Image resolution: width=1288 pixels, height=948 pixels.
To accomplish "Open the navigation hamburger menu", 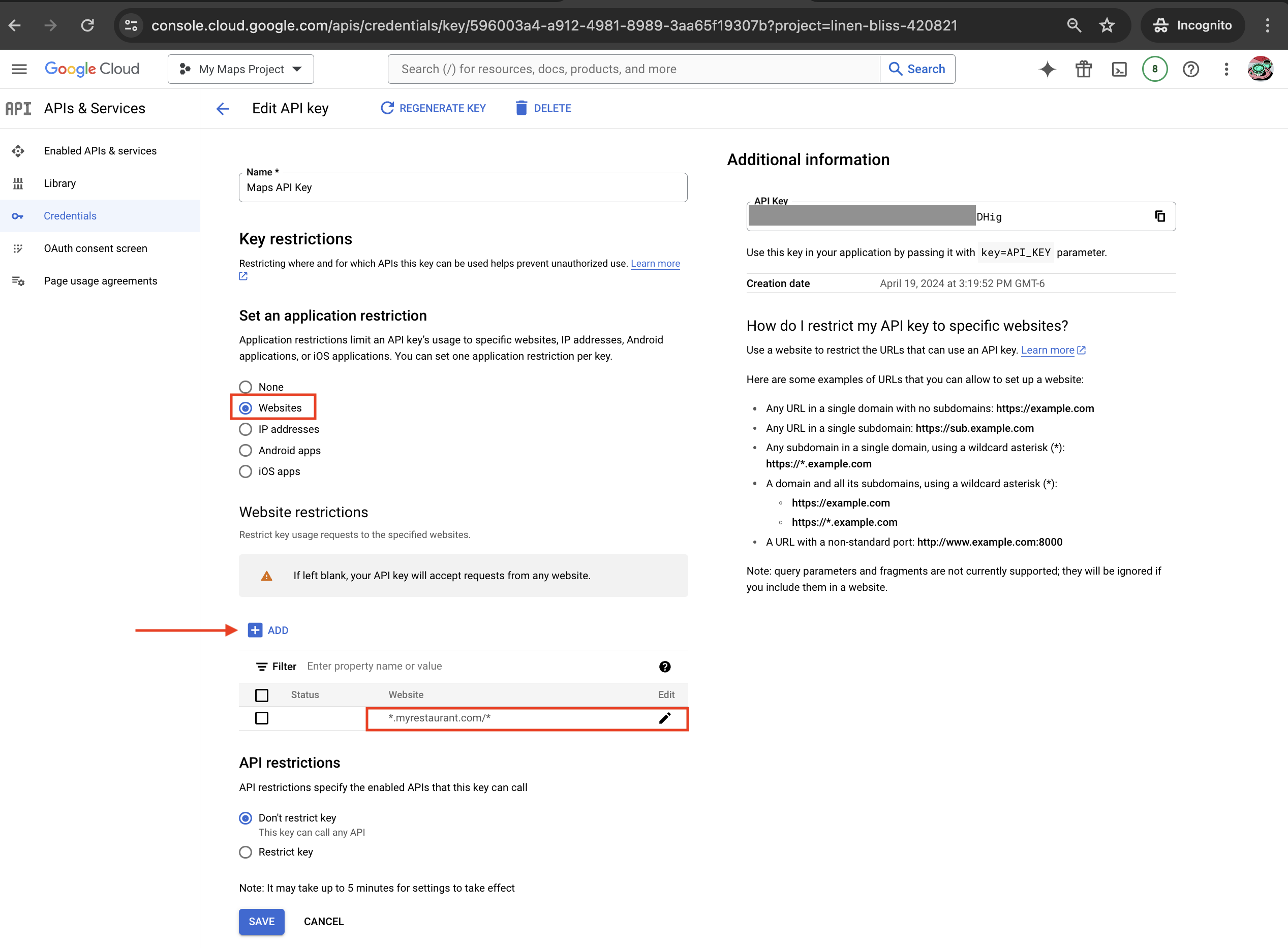I will click(19, 69).
